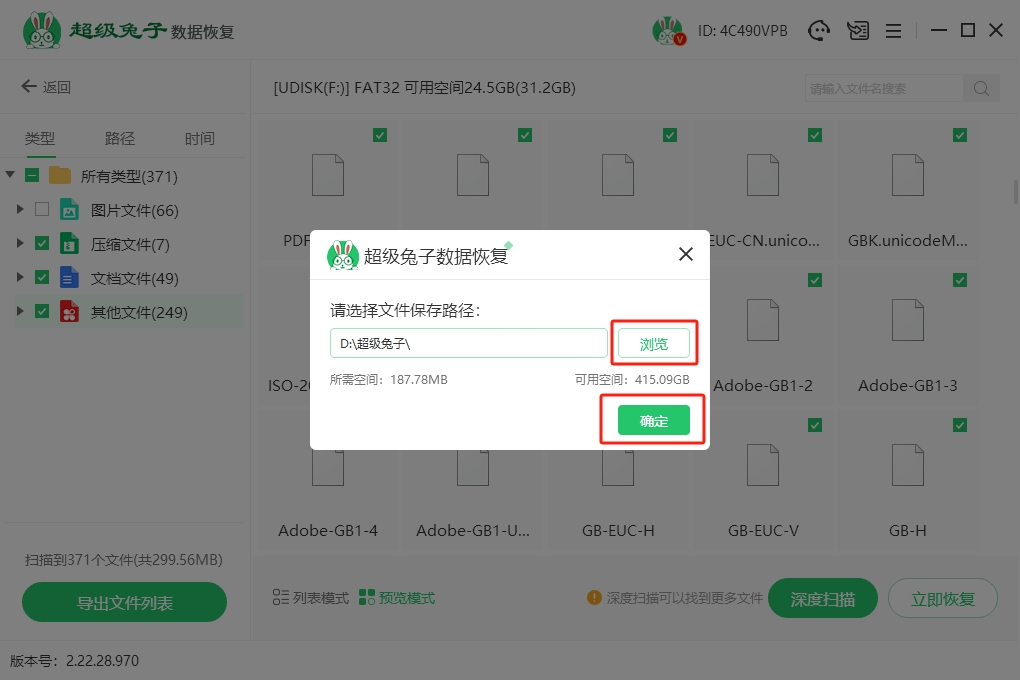Switch to 列表模式 list view icon
This screenshot has height=680, width=1020.
click(x=281, y=598)
